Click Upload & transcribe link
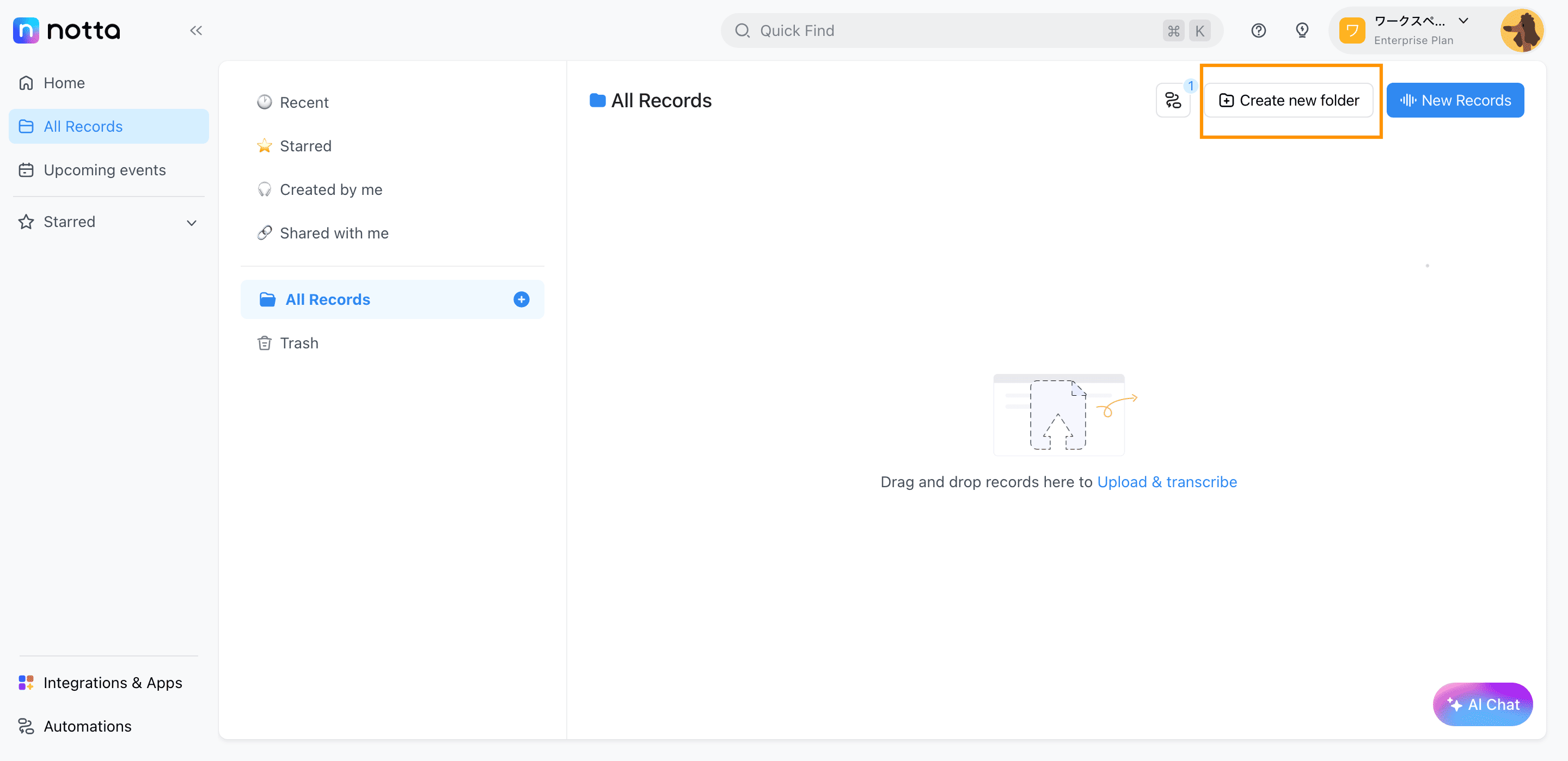This screenshot has width=1568, height=761. tap(1167, 482)
